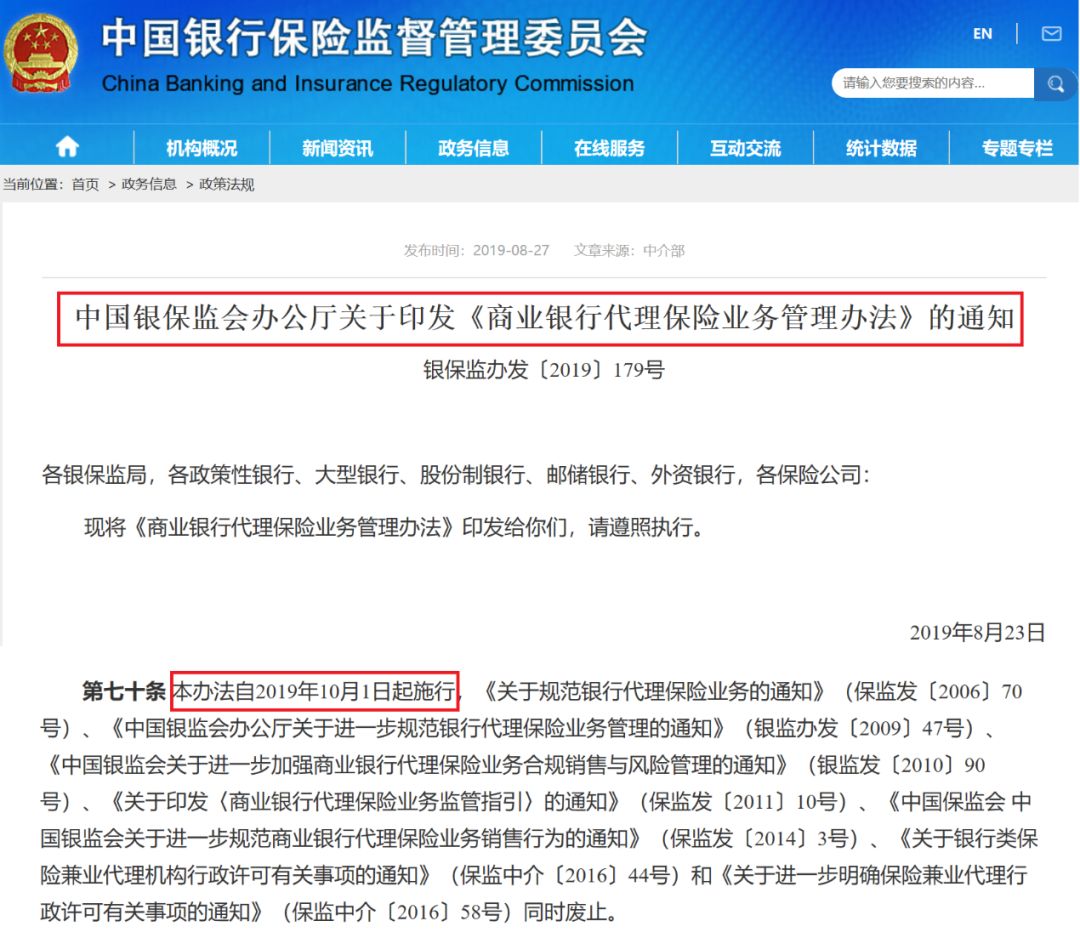Click the Chinese site title 中国银行保险监督管理委员会
Screen dimensions: 1080x938
click(375, 38)
